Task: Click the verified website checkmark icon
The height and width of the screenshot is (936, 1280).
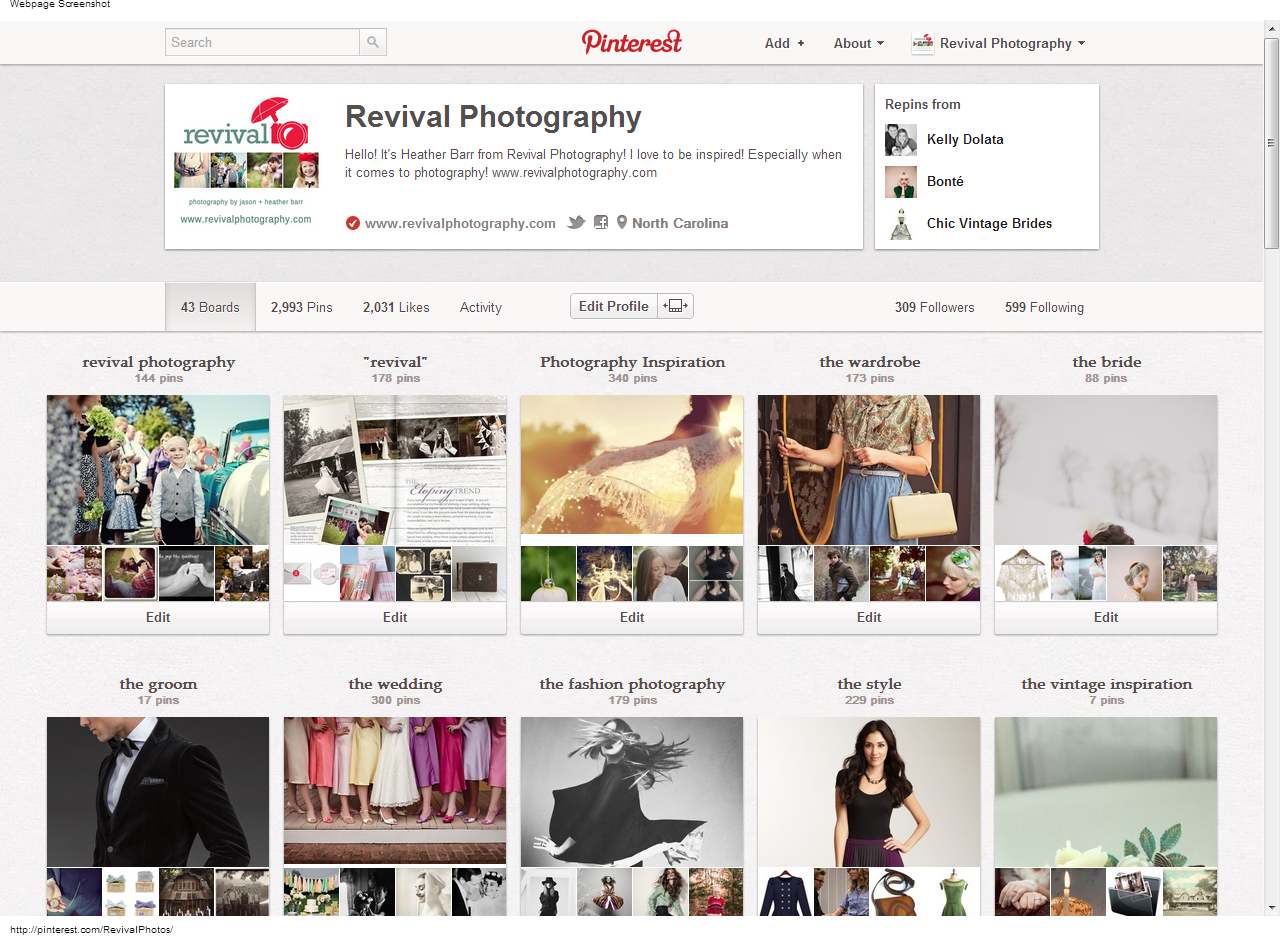Action: coord(353,223)
